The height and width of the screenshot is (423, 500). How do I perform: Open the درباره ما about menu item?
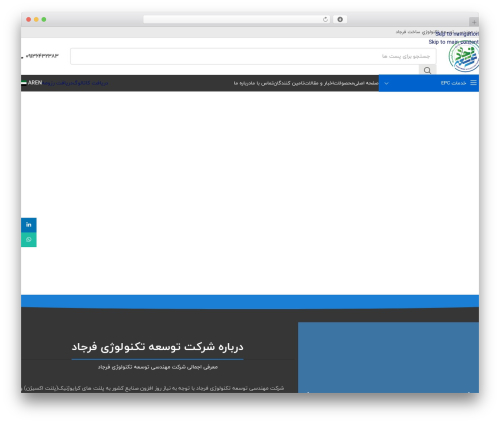[242, 83]
